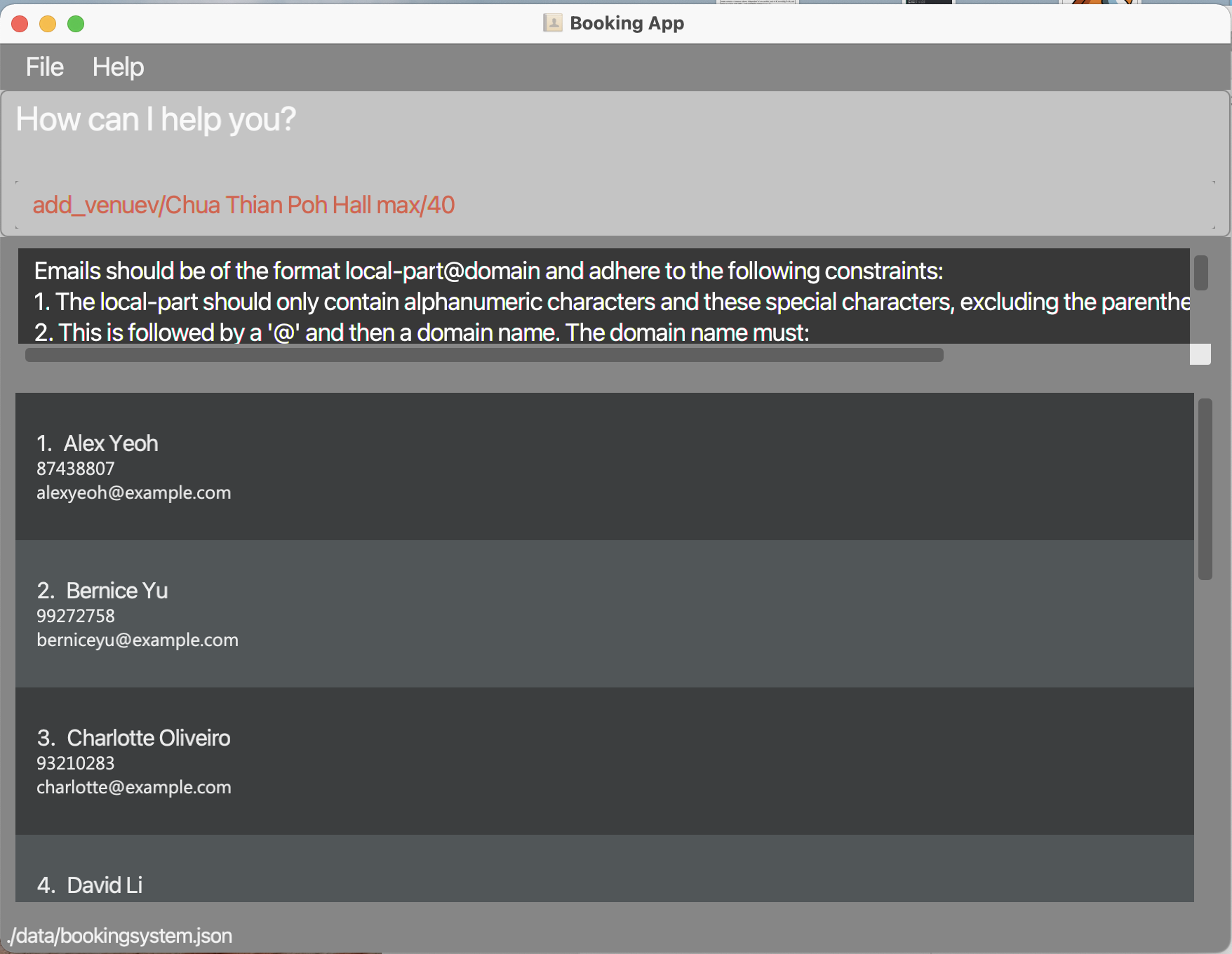Viewport: 1232px width, 954px height.
Task: Select the email format constraints message box
Action: coord(491,302)
